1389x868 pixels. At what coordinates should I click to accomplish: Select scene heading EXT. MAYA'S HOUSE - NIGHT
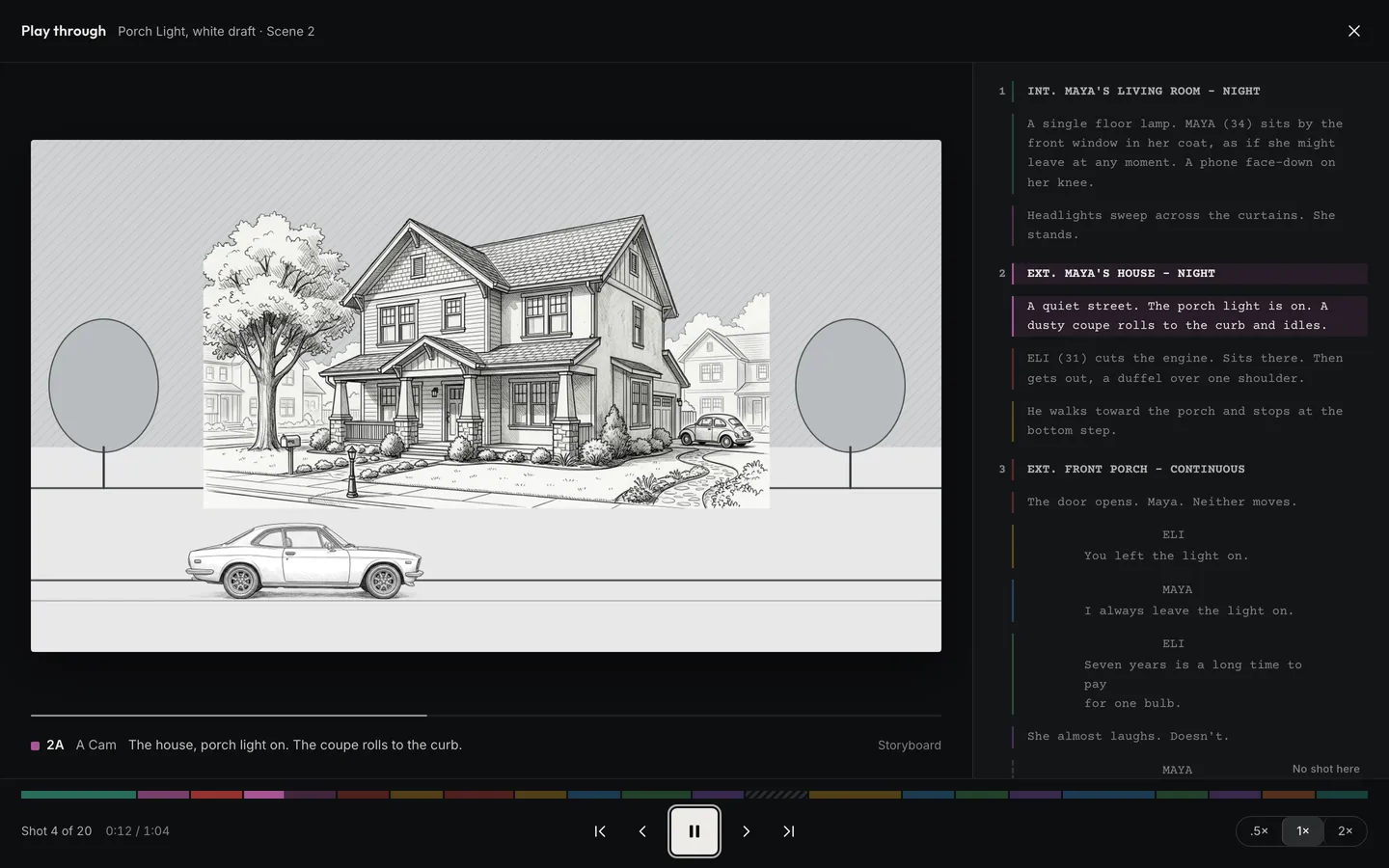(1121, 273)
